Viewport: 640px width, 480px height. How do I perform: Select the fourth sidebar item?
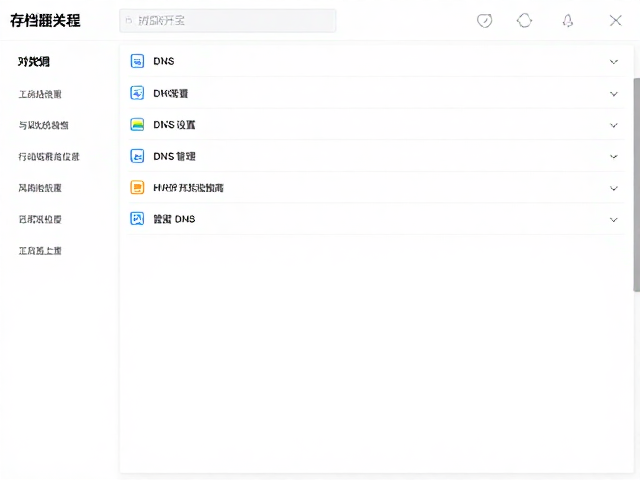[x=49, y=157]
